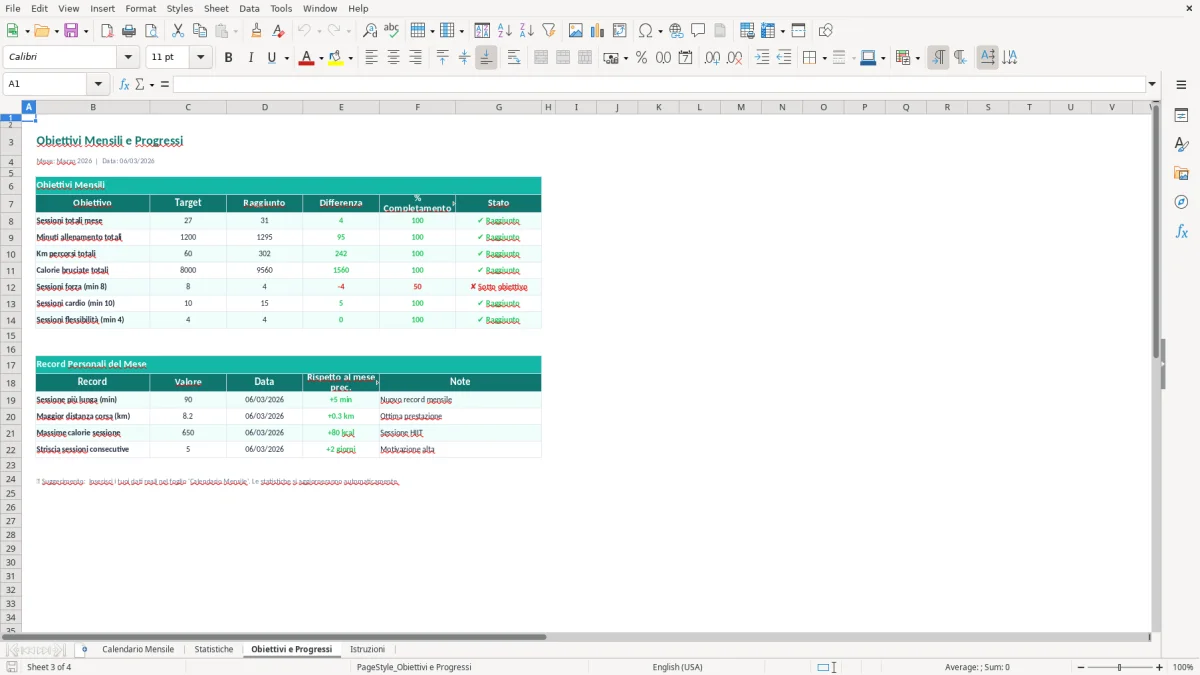1200x675 pixels.
Task: Click zoom in plus button
Action: pyautogui.click(x=1160, y=667)
